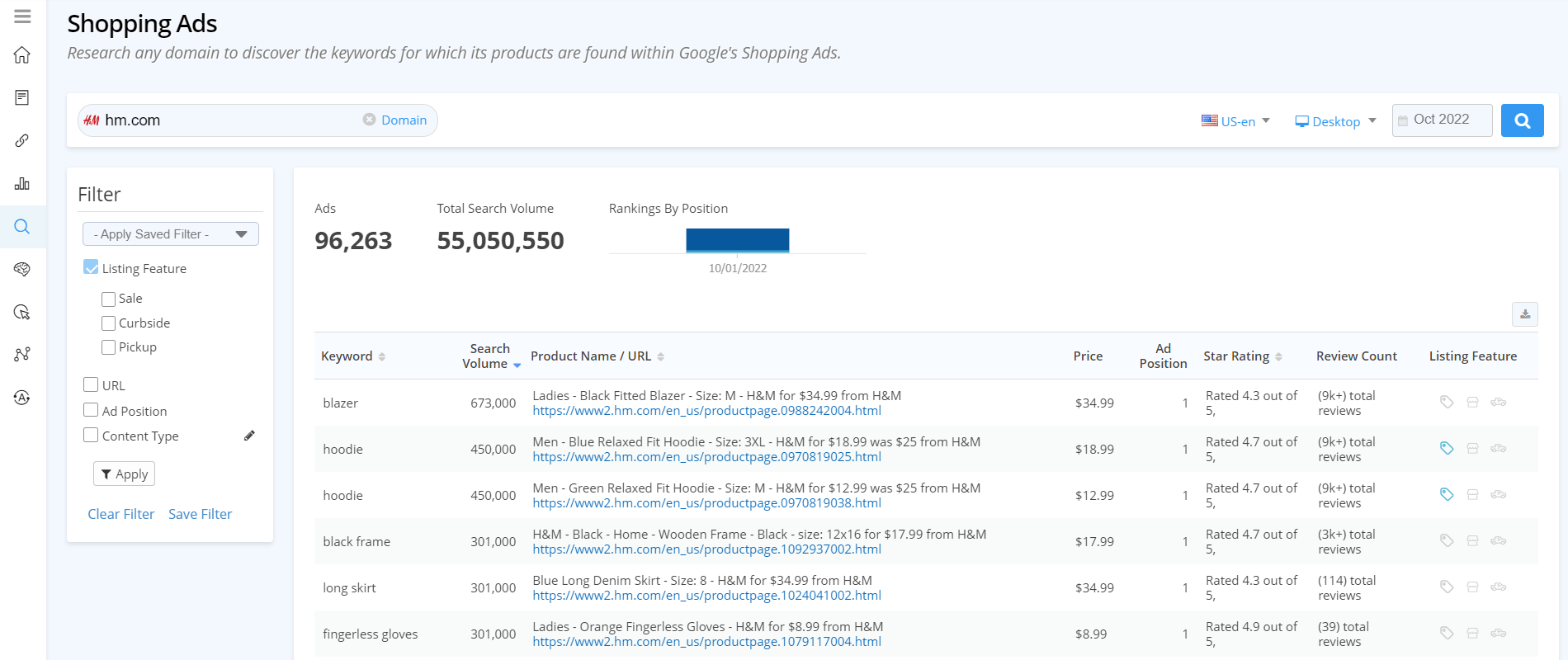
Task: Open the backlinks chain icon in sidebar
Action: coord(22,140)
